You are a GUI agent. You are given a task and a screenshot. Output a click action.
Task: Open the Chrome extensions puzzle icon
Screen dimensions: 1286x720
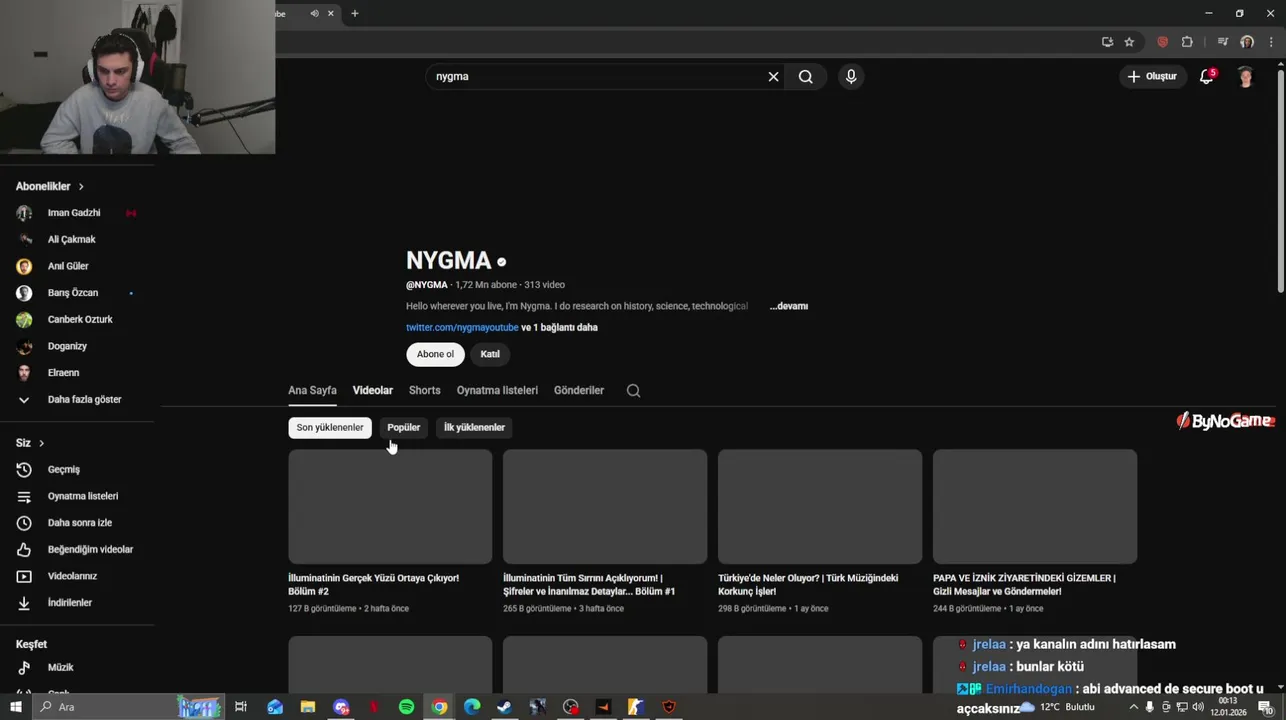(1187, 42)
